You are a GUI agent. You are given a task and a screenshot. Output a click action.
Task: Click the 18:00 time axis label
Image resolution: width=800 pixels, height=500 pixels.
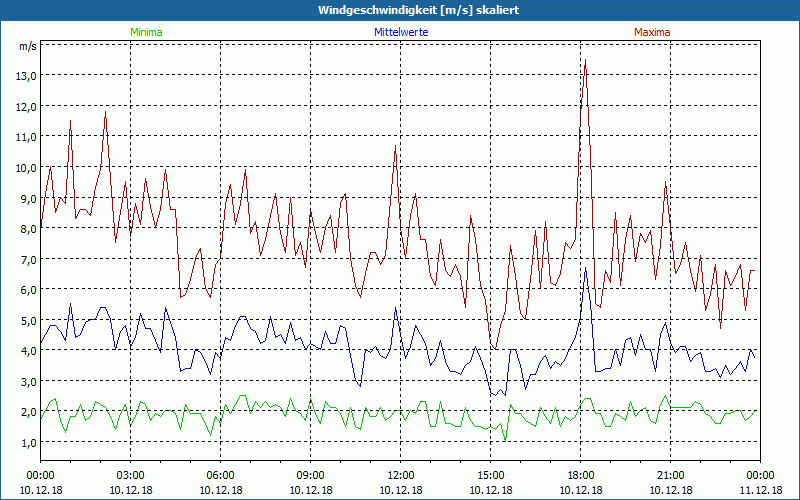(581, 476)
